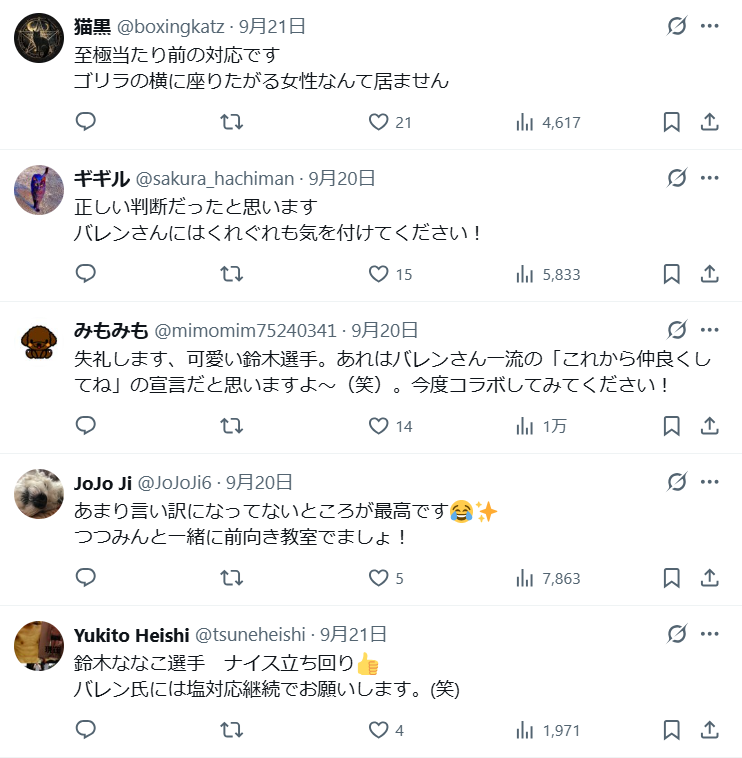Image resolution: width=742 pixels, height=758 pixels.
Task: Reply to 猫黒's tweet
Action: coord(86,122)
